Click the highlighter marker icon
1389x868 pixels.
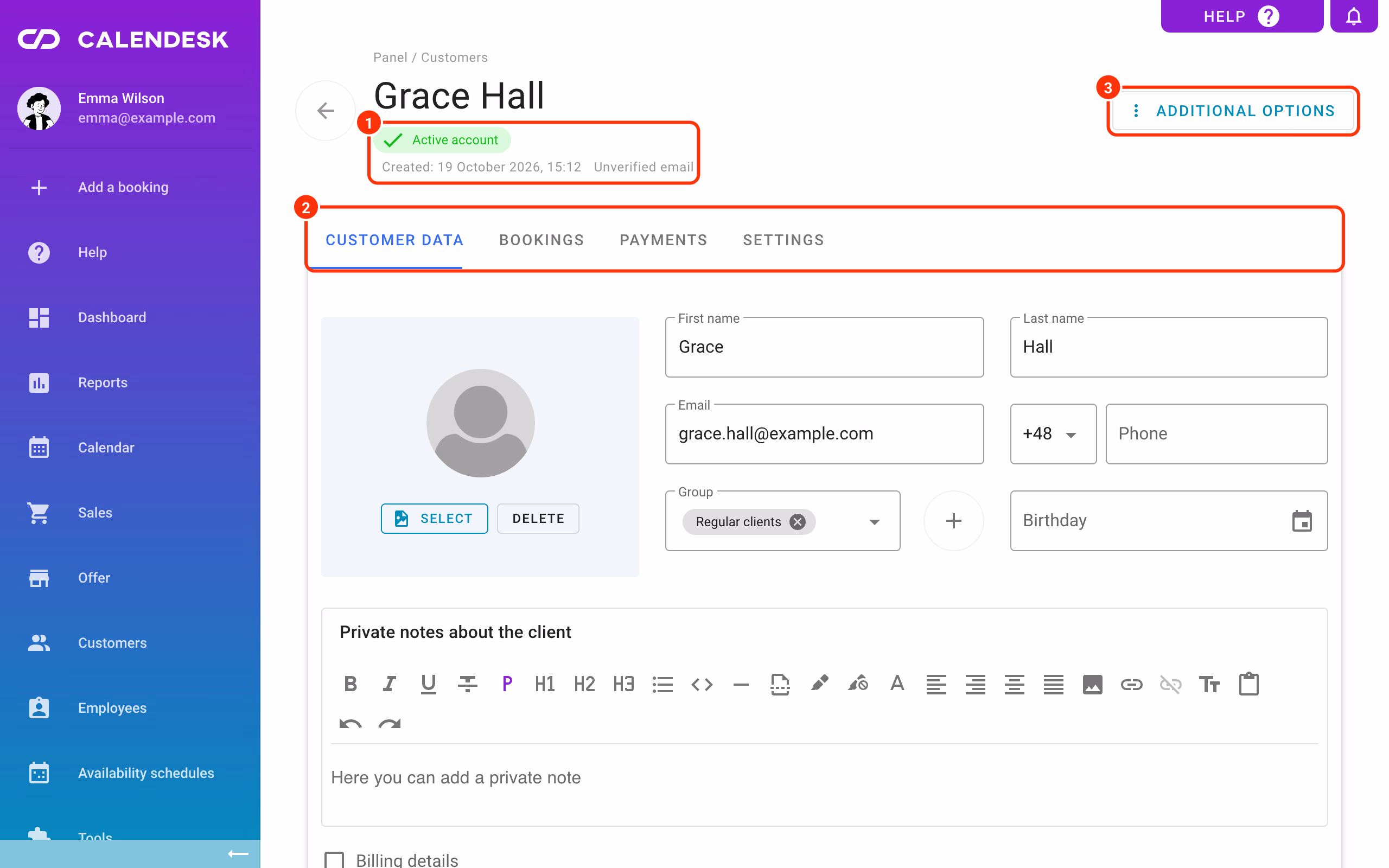(x=819, y=684)
